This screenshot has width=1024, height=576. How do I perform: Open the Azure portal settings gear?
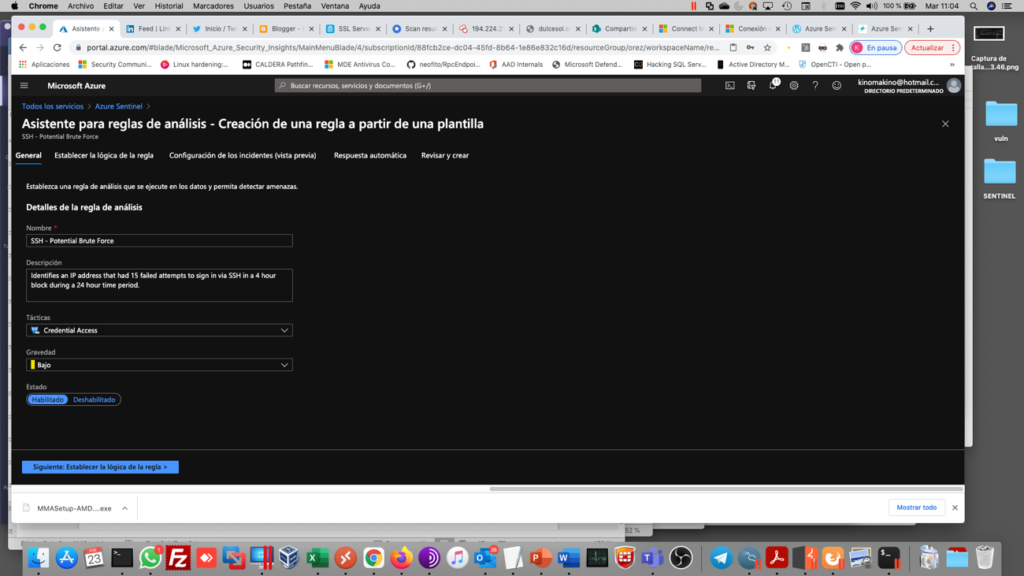(x=794, y=86)
